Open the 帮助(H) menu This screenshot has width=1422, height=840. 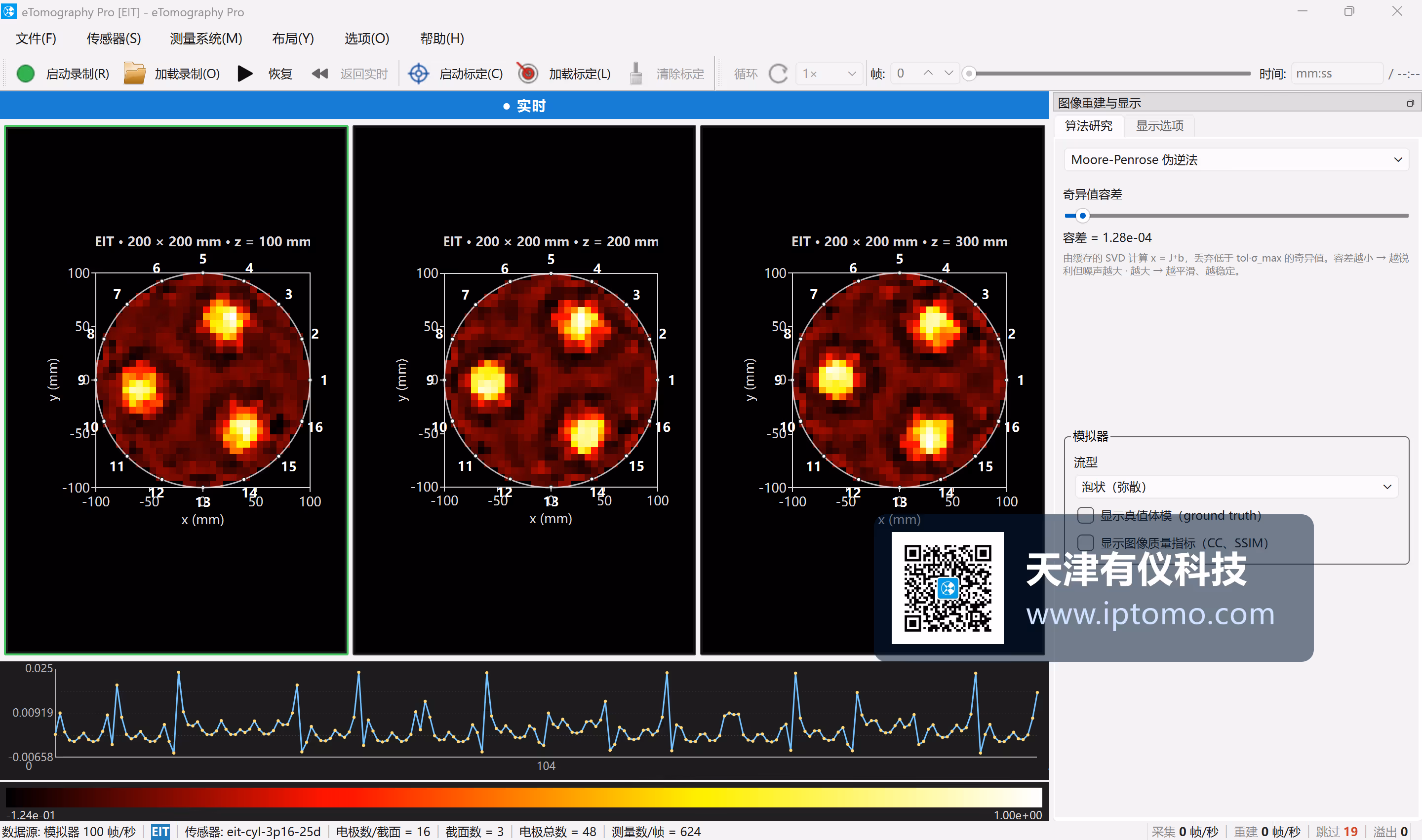442,38
